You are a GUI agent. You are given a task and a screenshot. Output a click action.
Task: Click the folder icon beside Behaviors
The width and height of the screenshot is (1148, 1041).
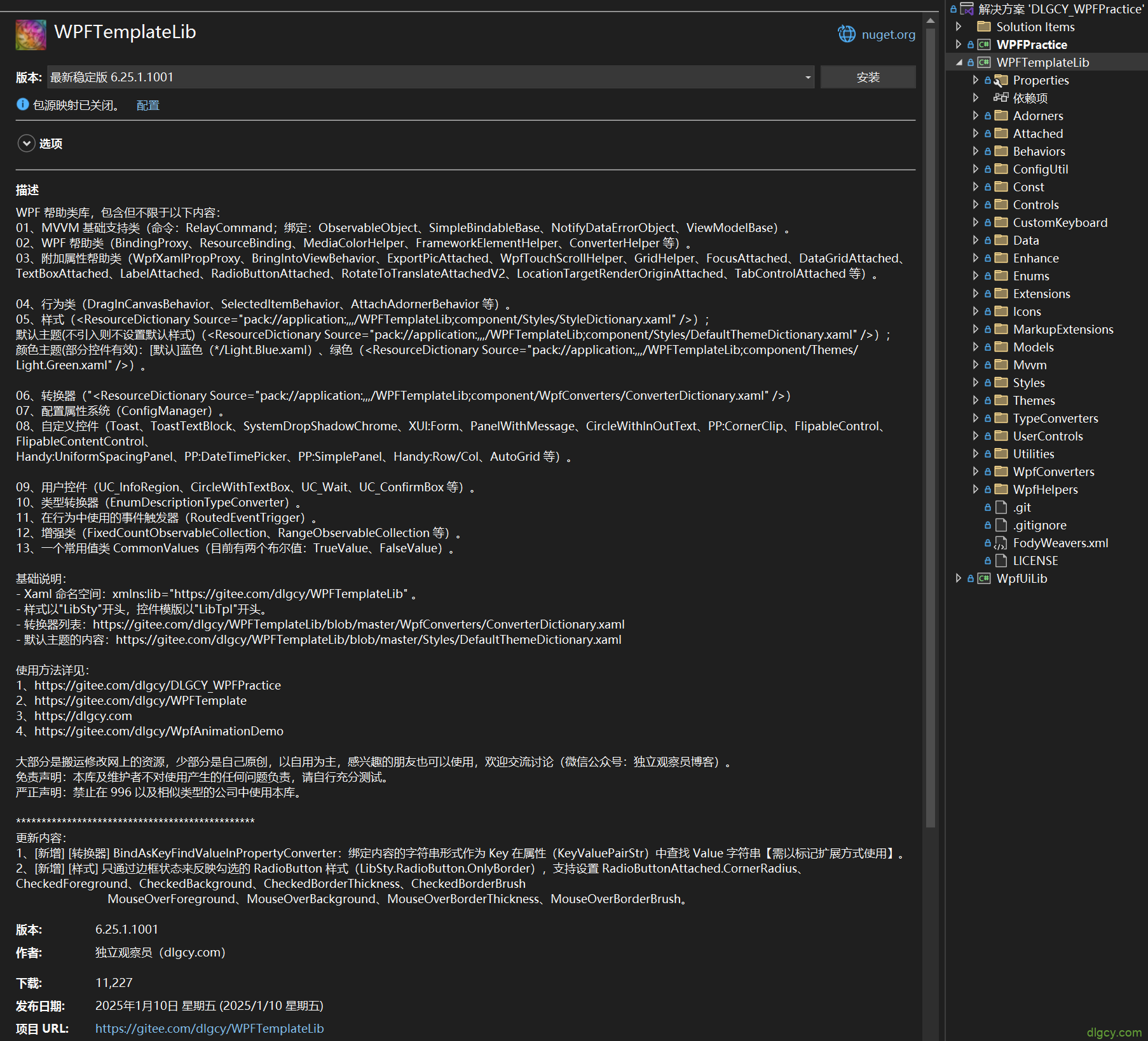[1001, 151]
